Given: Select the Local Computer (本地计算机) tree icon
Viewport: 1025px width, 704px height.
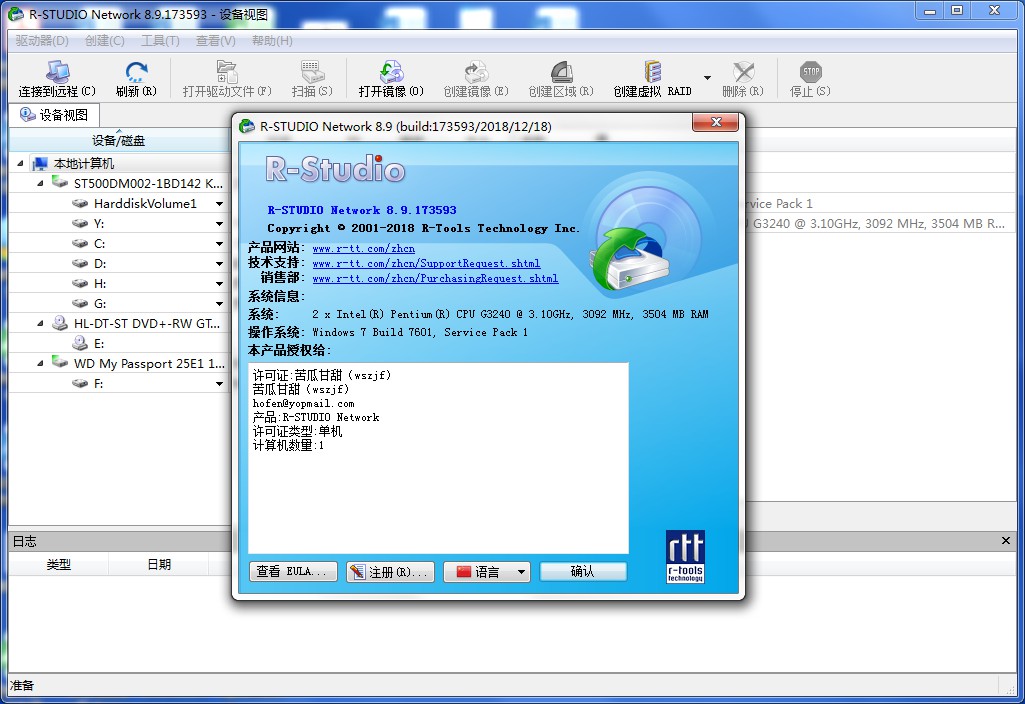Looking at the screenshot, I should tap(41, 163).
